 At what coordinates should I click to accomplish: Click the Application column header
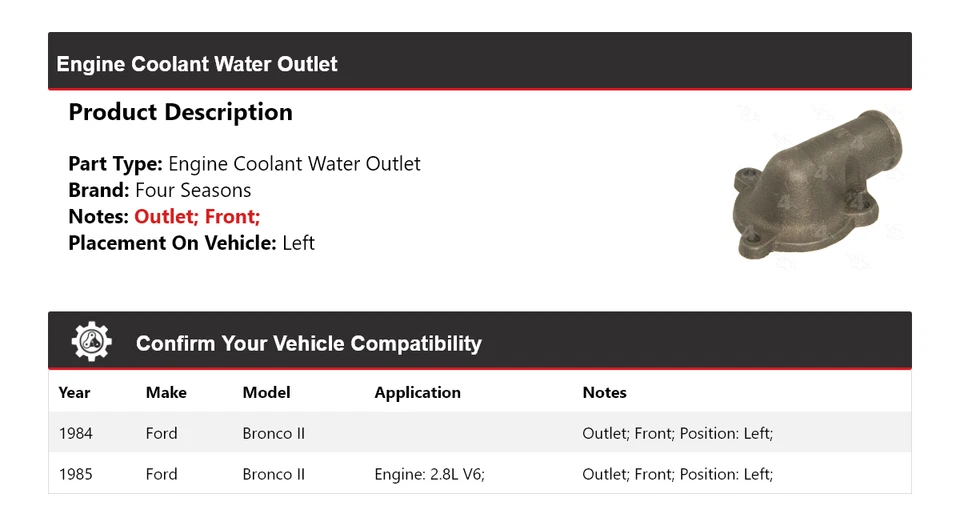(417, 393)
